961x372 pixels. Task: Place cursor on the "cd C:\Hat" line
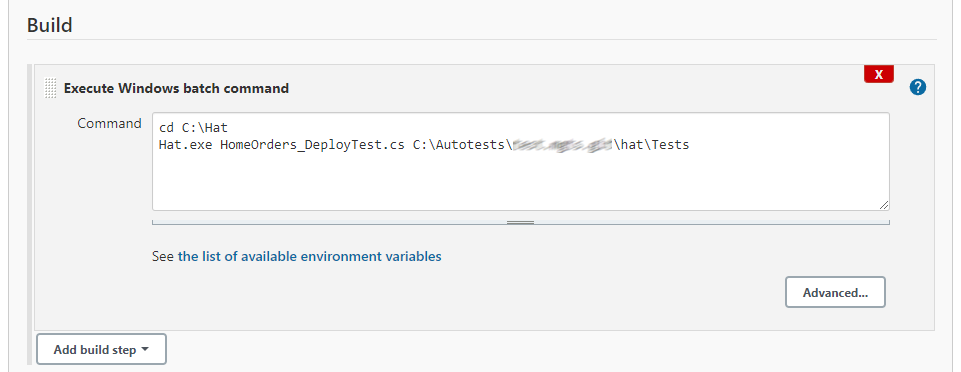coord(193,128)
